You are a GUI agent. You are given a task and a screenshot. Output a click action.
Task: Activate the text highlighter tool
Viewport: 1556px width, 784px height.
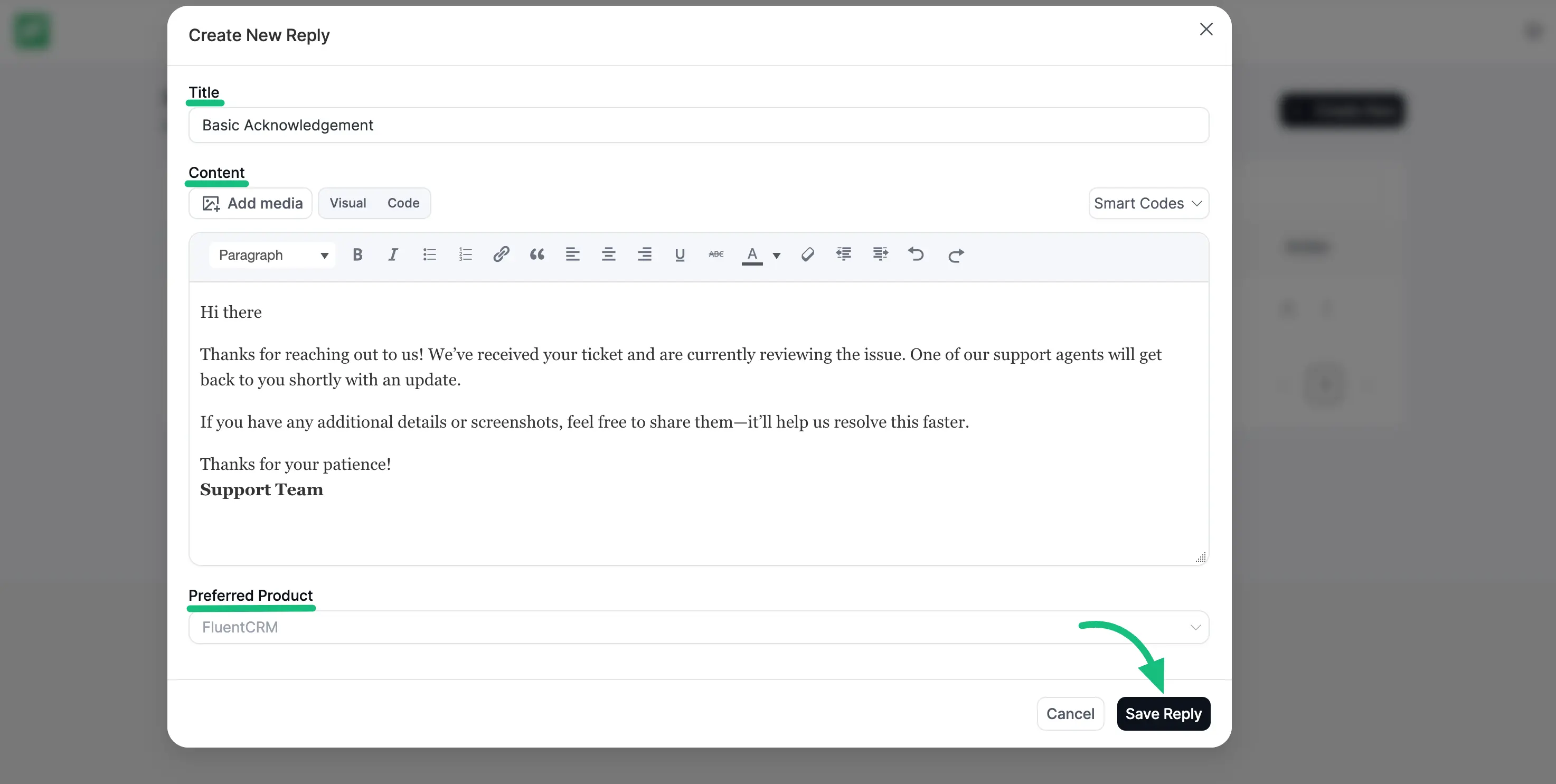click(808, 254)
